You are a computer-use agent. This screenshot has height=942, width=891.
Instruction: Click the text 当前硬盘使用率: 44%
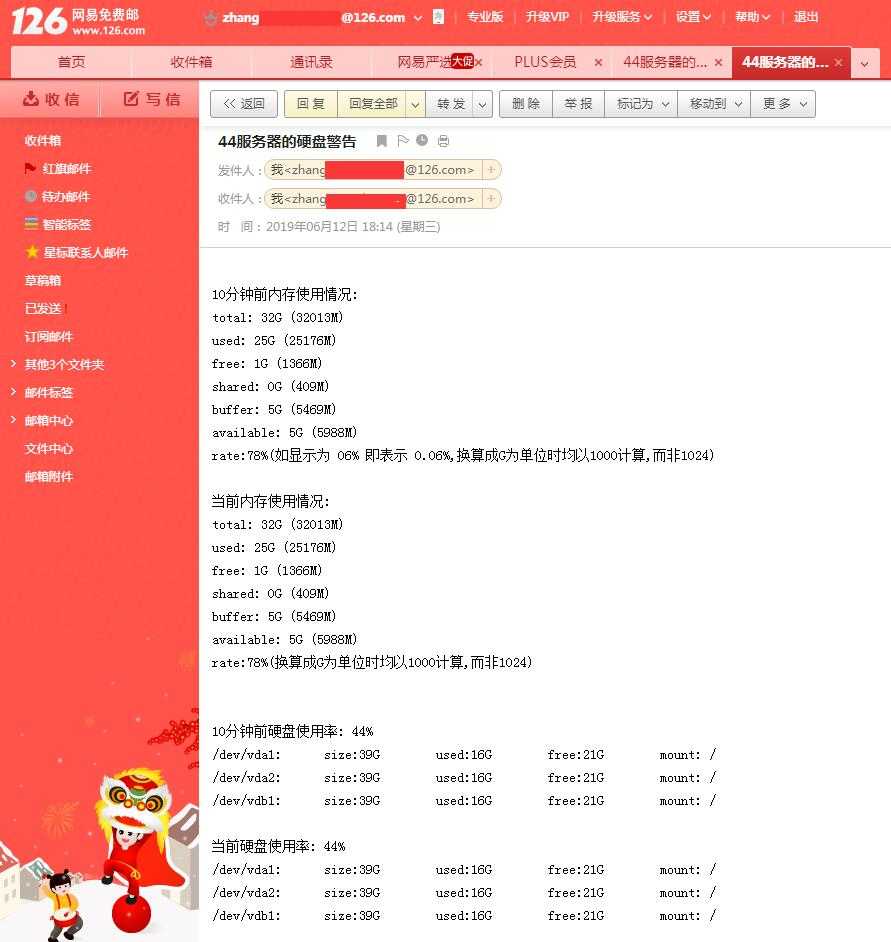(x=278, y=846)
